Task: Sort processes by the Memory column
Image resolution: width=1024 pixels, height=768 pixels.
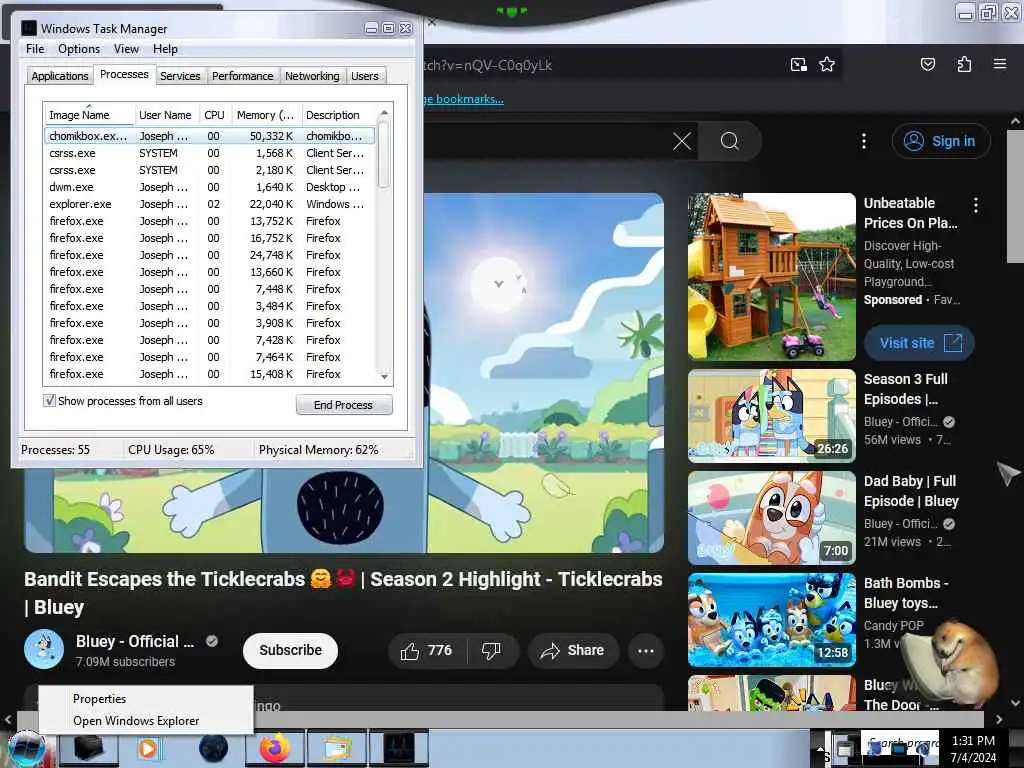Action: 265,115
